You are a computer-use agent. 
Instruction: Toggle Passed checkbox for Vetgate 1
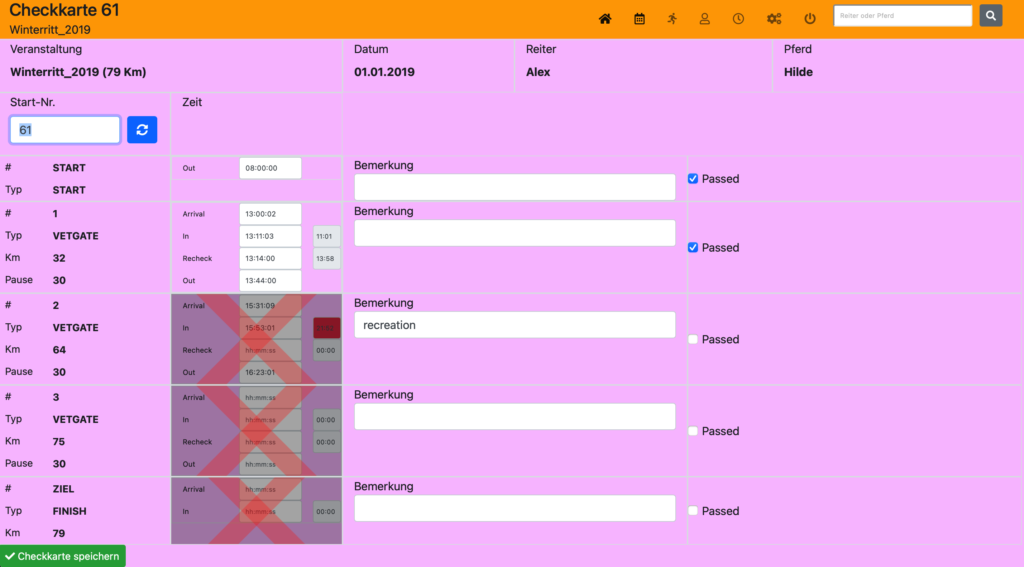[x=694, y=248]
